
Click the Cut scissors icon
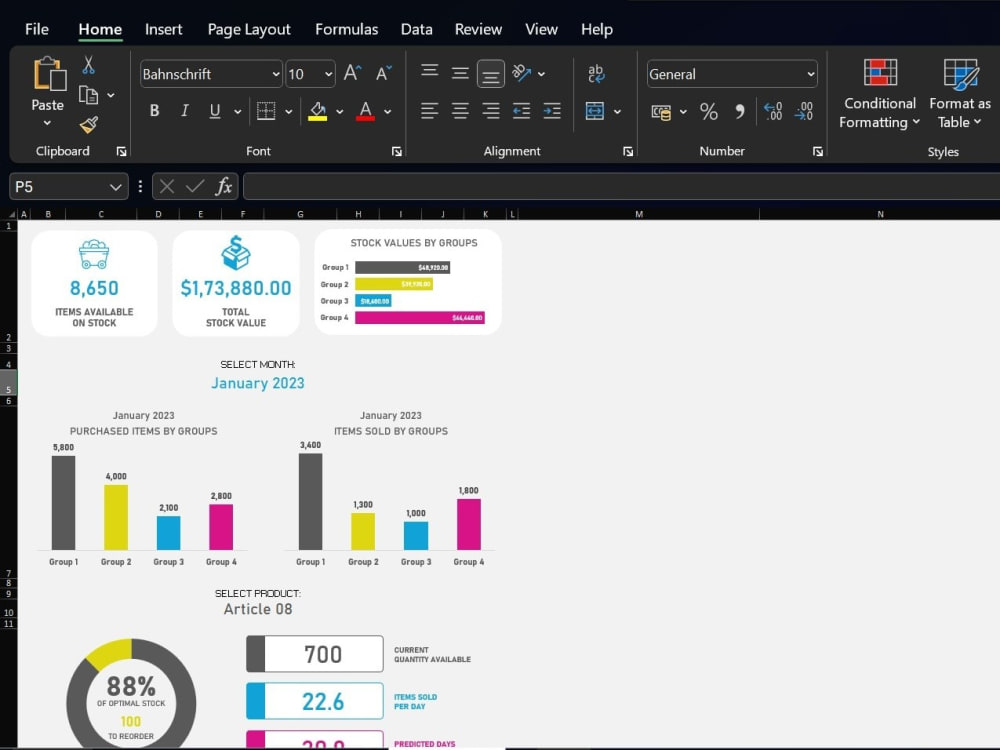click(x=88, y=64)
